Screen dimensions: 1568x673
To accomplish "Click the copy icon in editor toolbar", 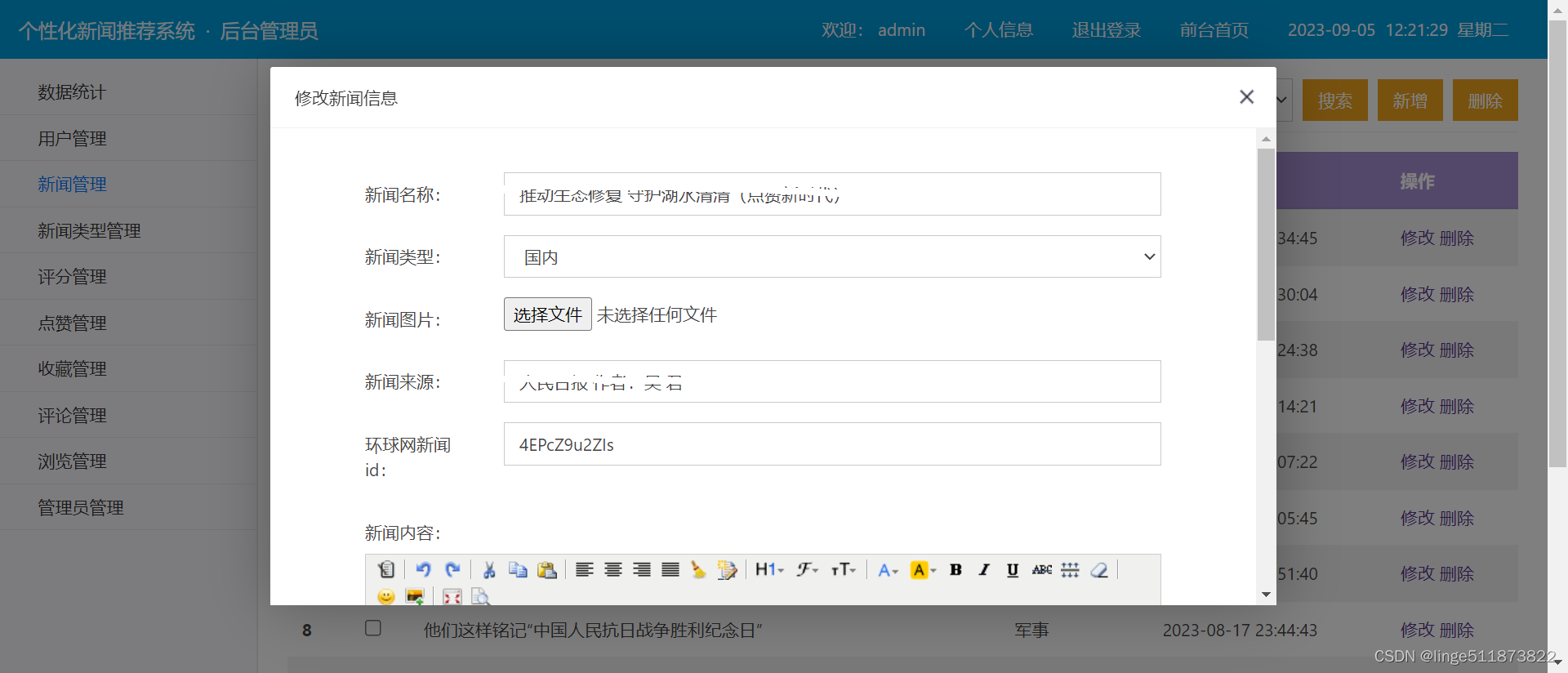I will point(518,569).
